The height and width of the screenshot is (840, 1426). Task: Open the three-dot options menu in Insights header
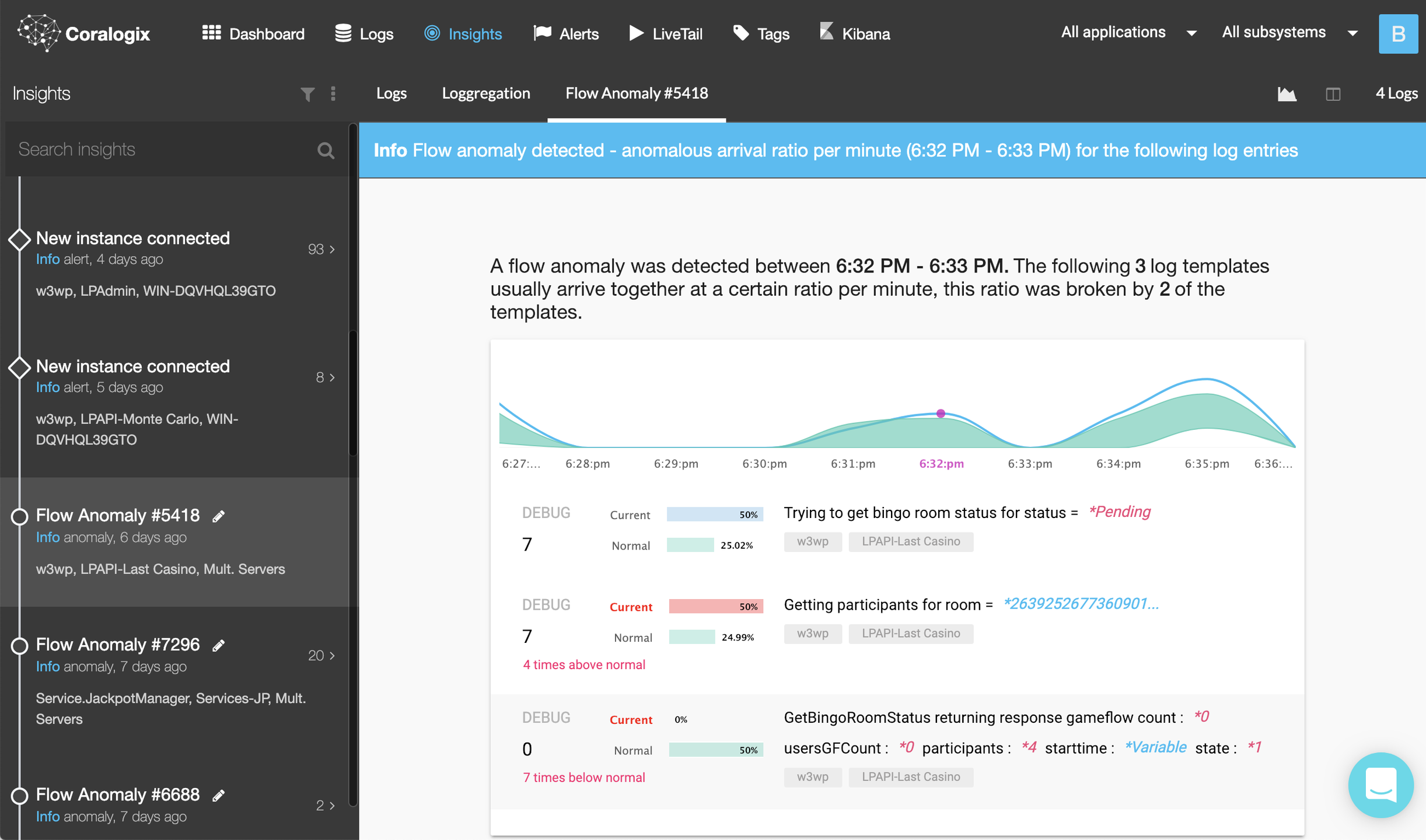[x=333, y=94]
